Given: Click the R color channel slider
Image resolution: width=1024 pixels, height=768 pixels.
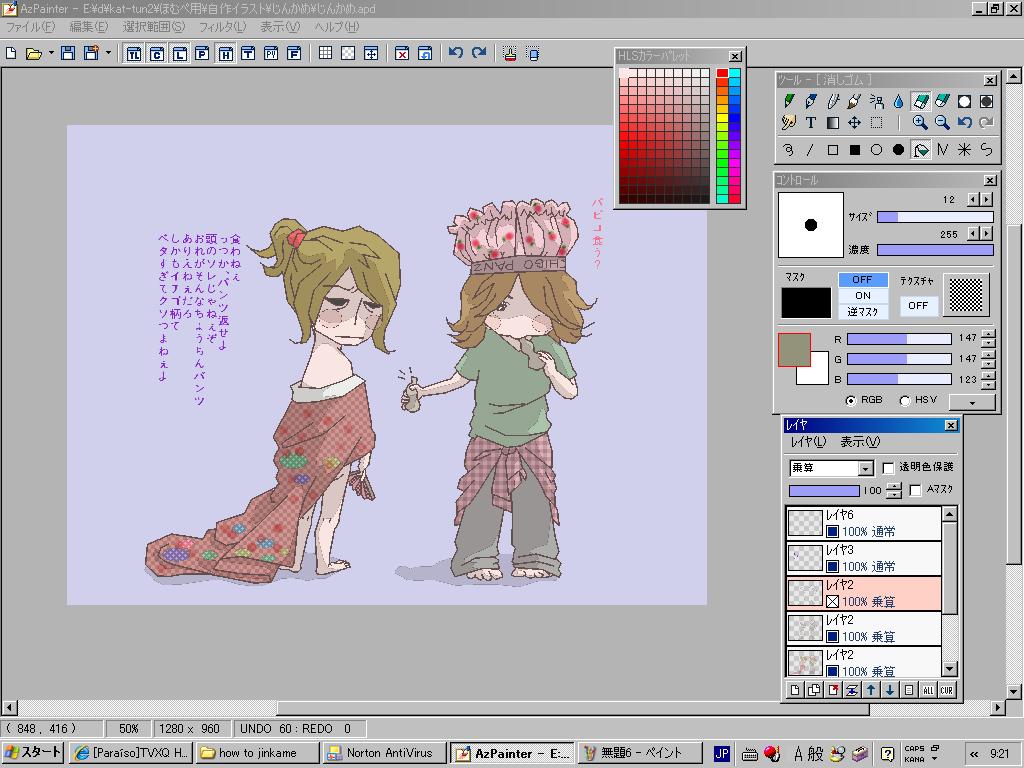Looking at the screenshot, I should click(898, 339).
